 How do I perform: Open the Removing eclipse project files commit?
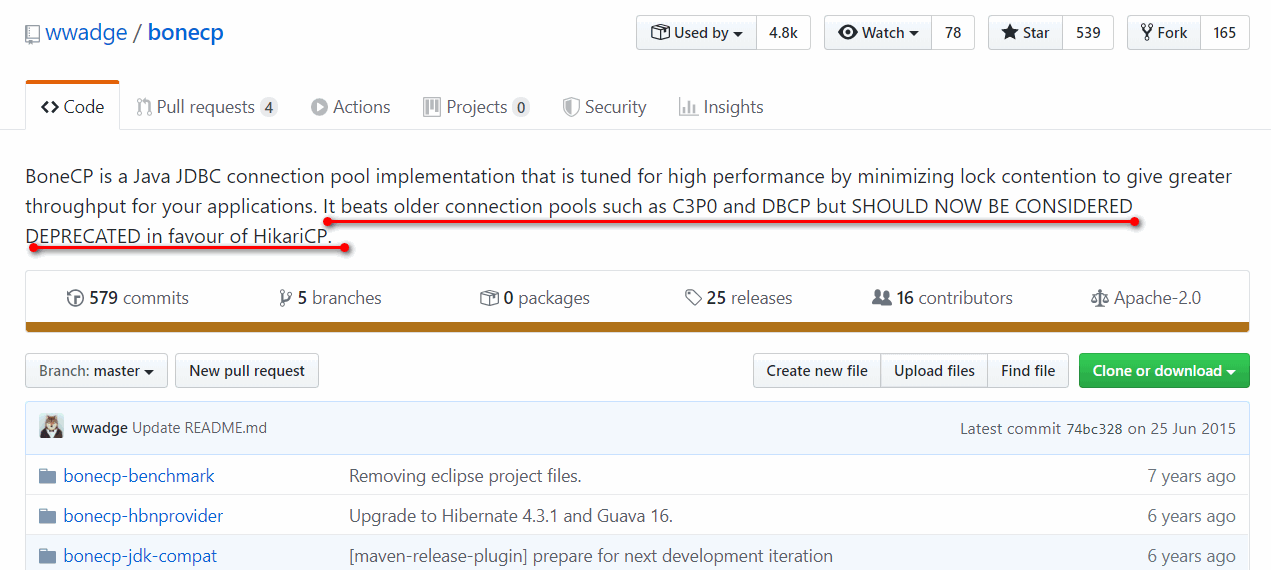tap(465, 476)
